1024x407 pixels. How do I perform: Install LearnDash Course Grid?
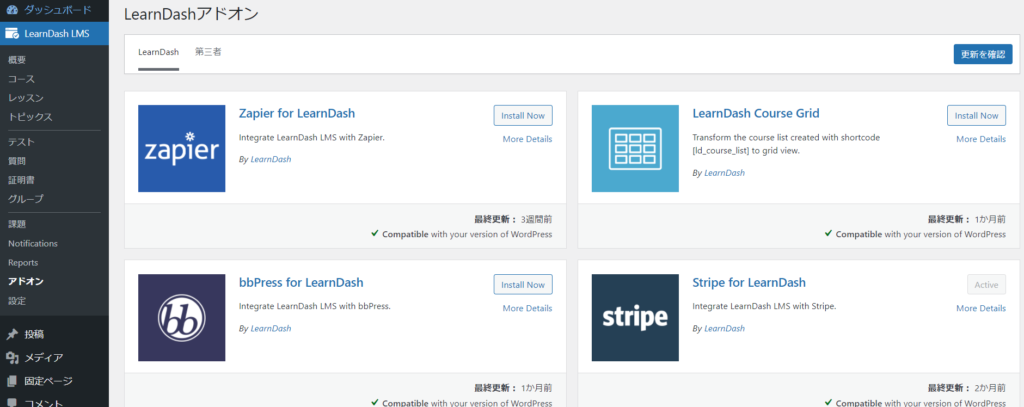click(x=976, y=116)
